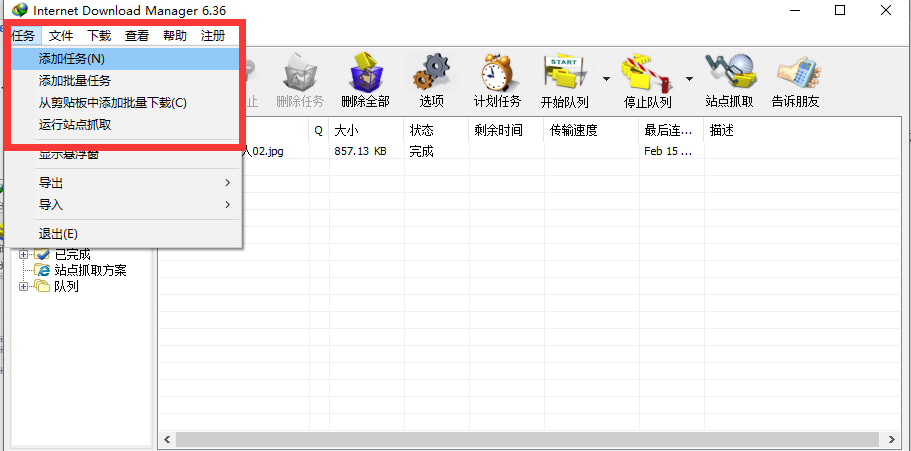
Task: Open Options (选项) gear icon
Action: coord(431,73)
